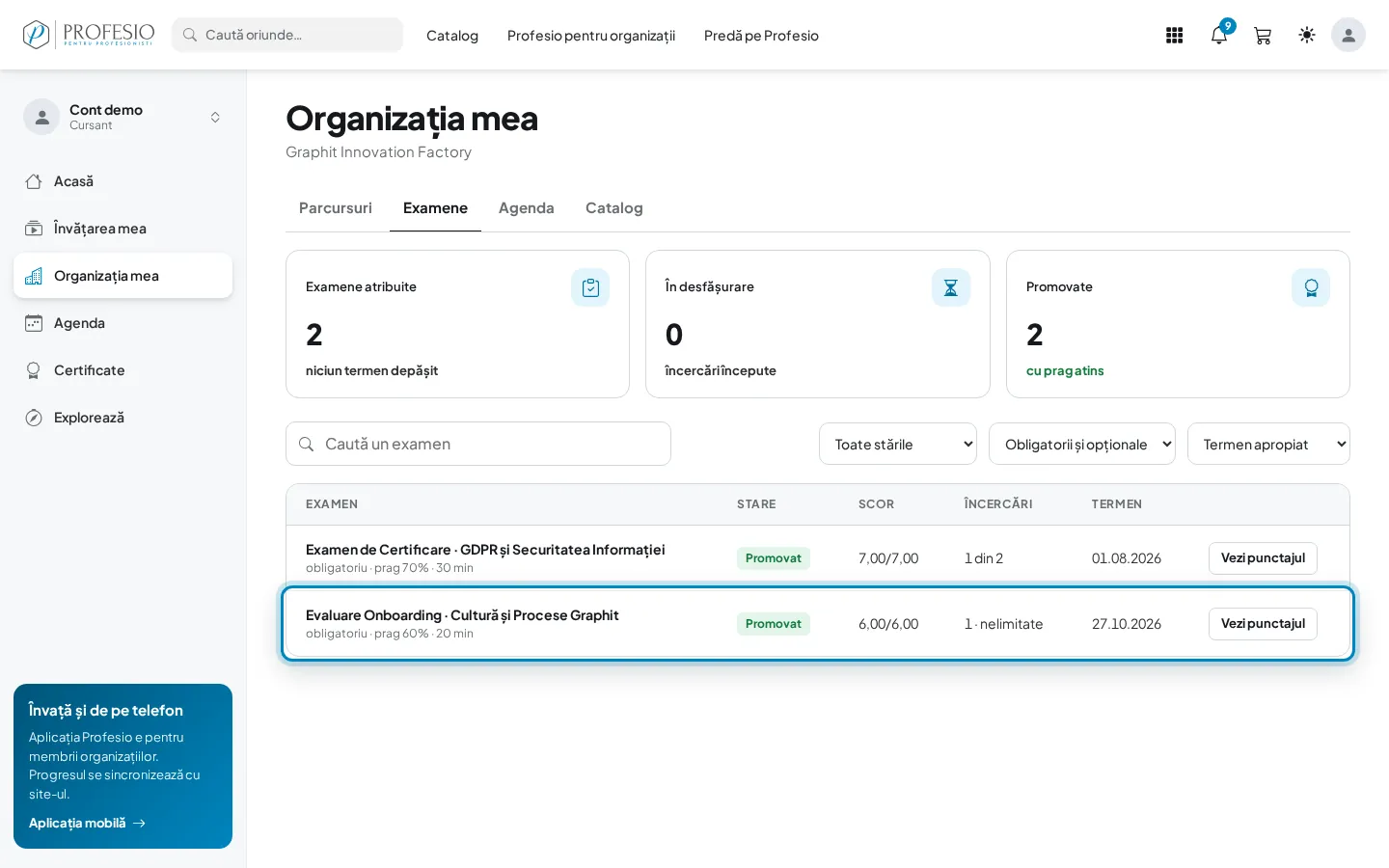Switch to the Parcursuri tab
Image resolution: width=1389 pixels, height=868 pixels.
336,208
